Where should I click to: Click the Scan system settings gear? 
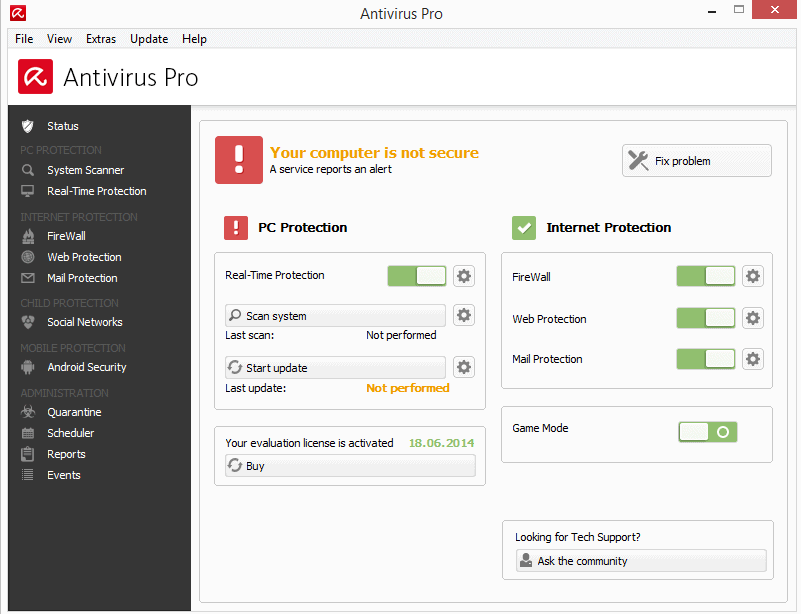(x=464, y=316)
